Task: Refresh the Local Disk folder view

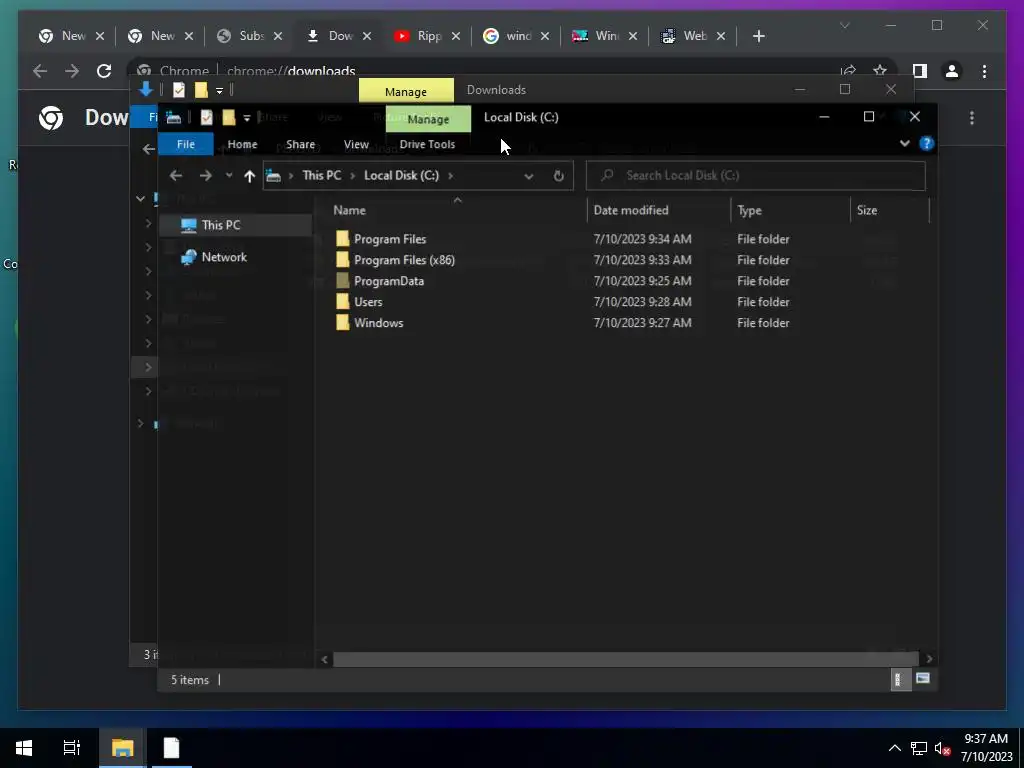Action: pos(558,176)
